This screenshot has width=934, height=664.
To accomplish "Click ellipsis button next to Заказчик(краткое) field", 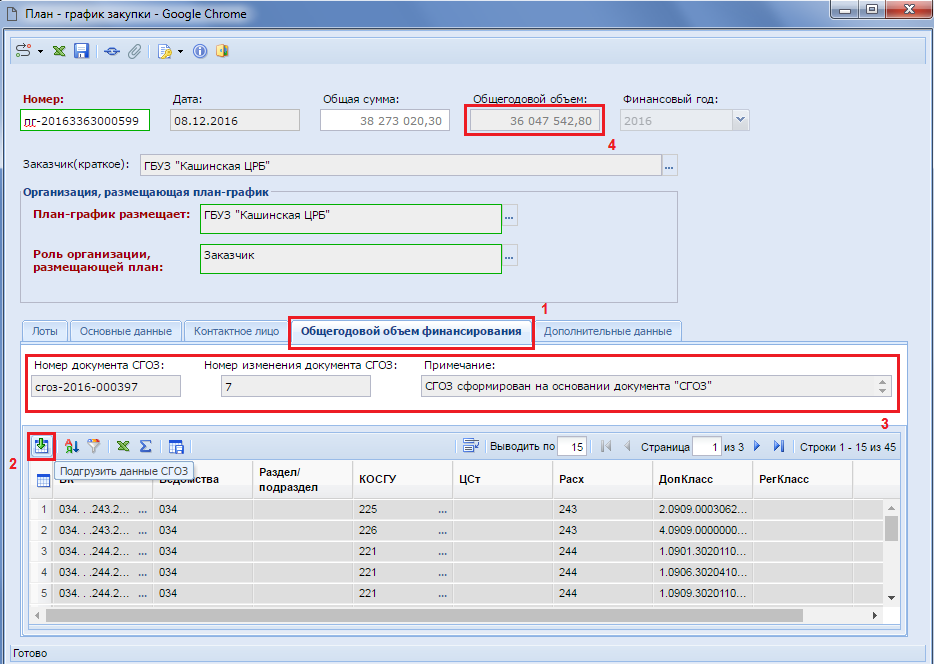I will coord(670,165).
